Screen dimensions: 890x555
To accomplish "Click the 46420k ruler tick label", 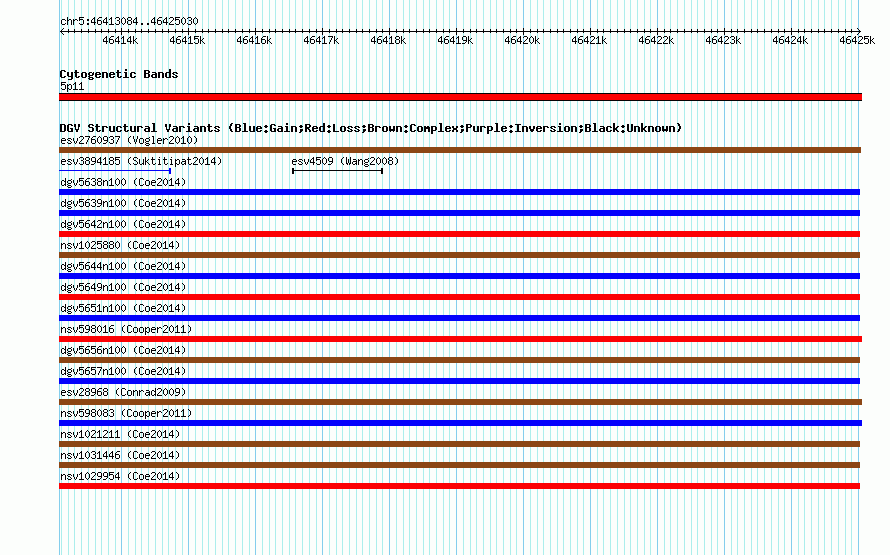I will point(522,40).
